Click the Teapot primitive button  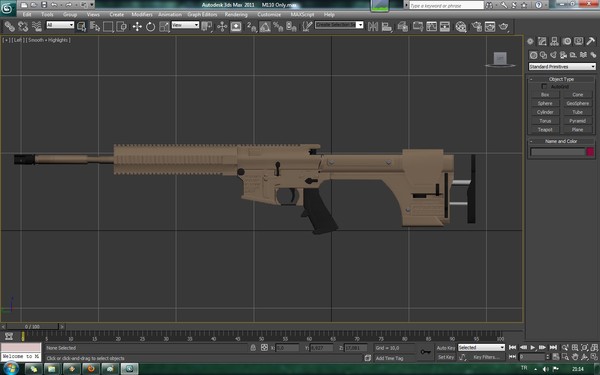click(545, 130)
